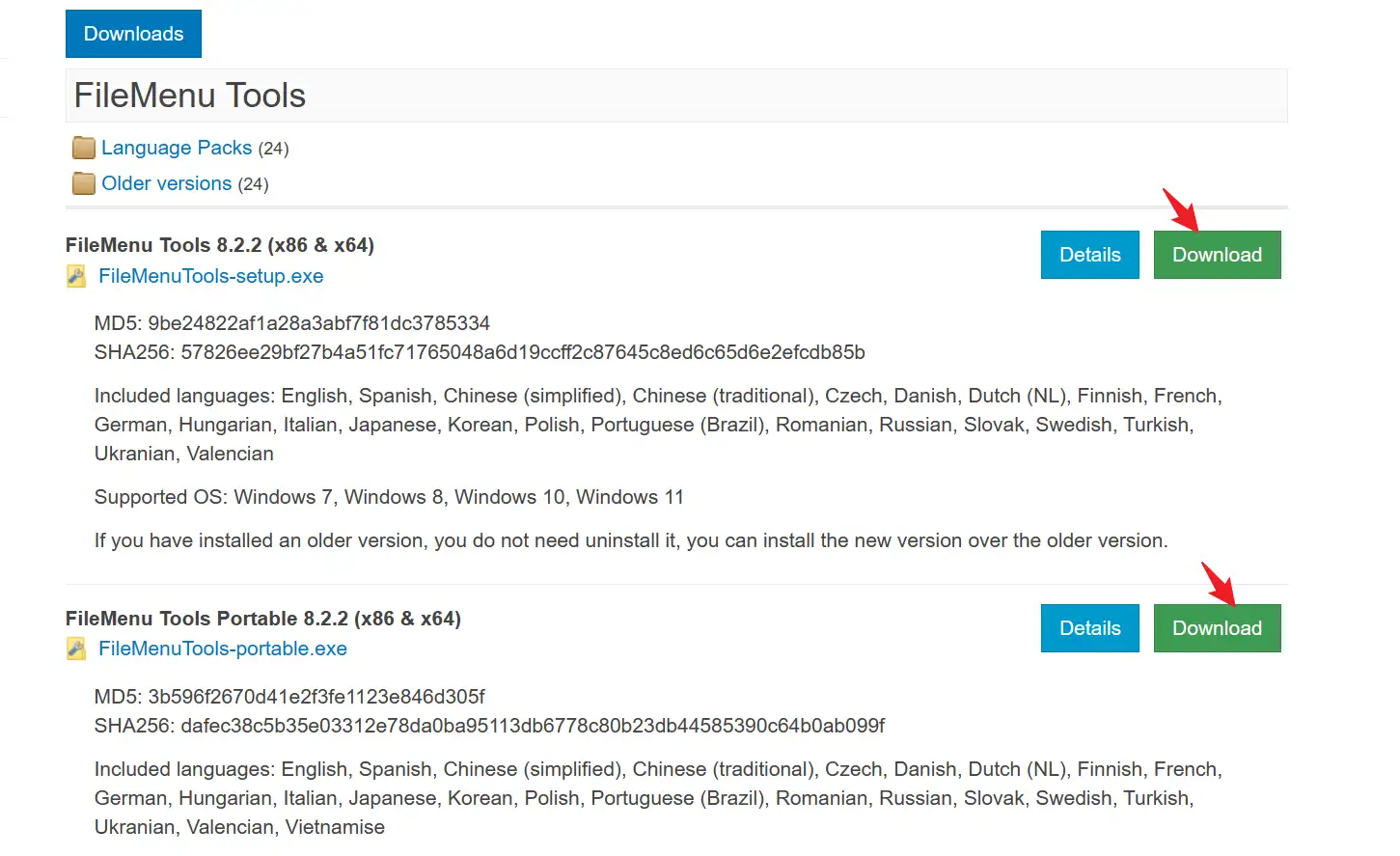1400x856 pixels.
Task: Click the installer's SHA256 hash line
Action: 480,352
